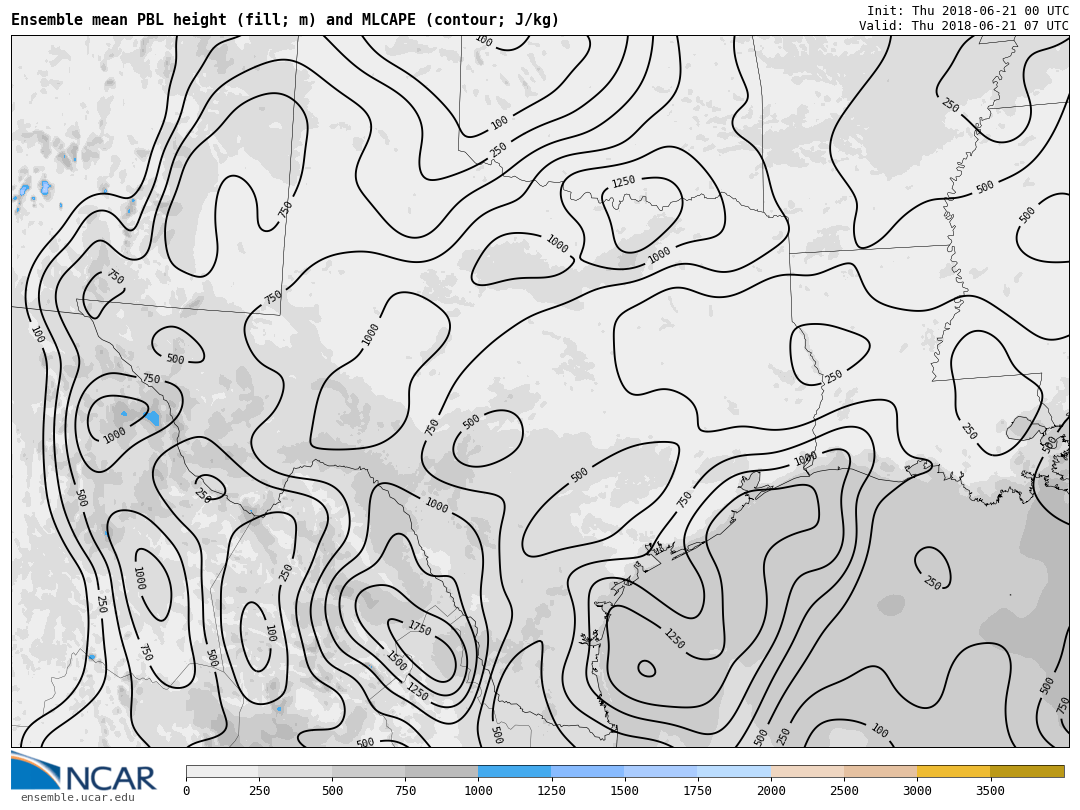Click the NCAR logo
Image resolution: width=1080 pixels, height=810 pixels.
[x=83, y=772]
